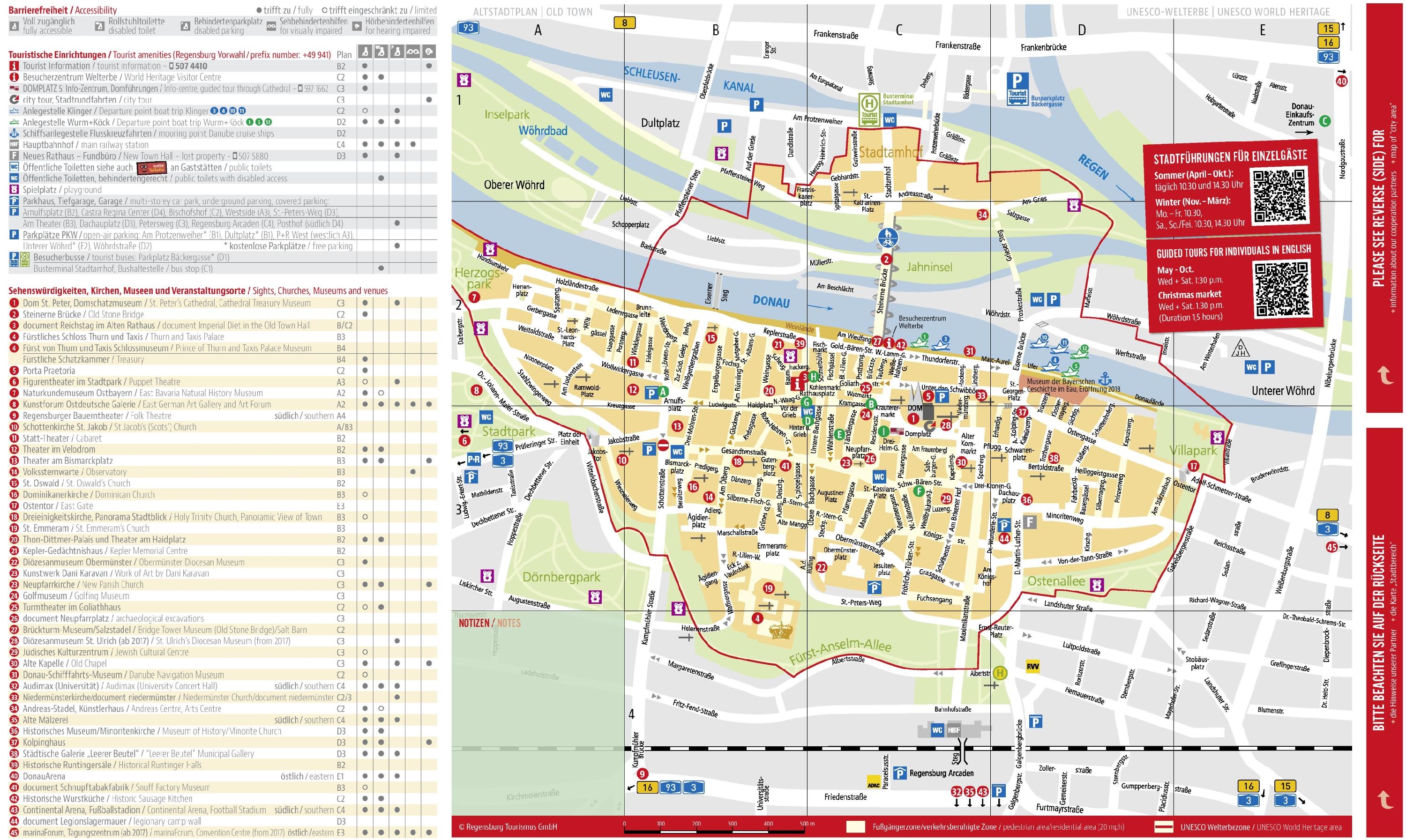This screenshot has width=1406, height=840.
Task: Click the blue Busparkplatz Bäckergasse parking icon
Action: point(1017,89)
